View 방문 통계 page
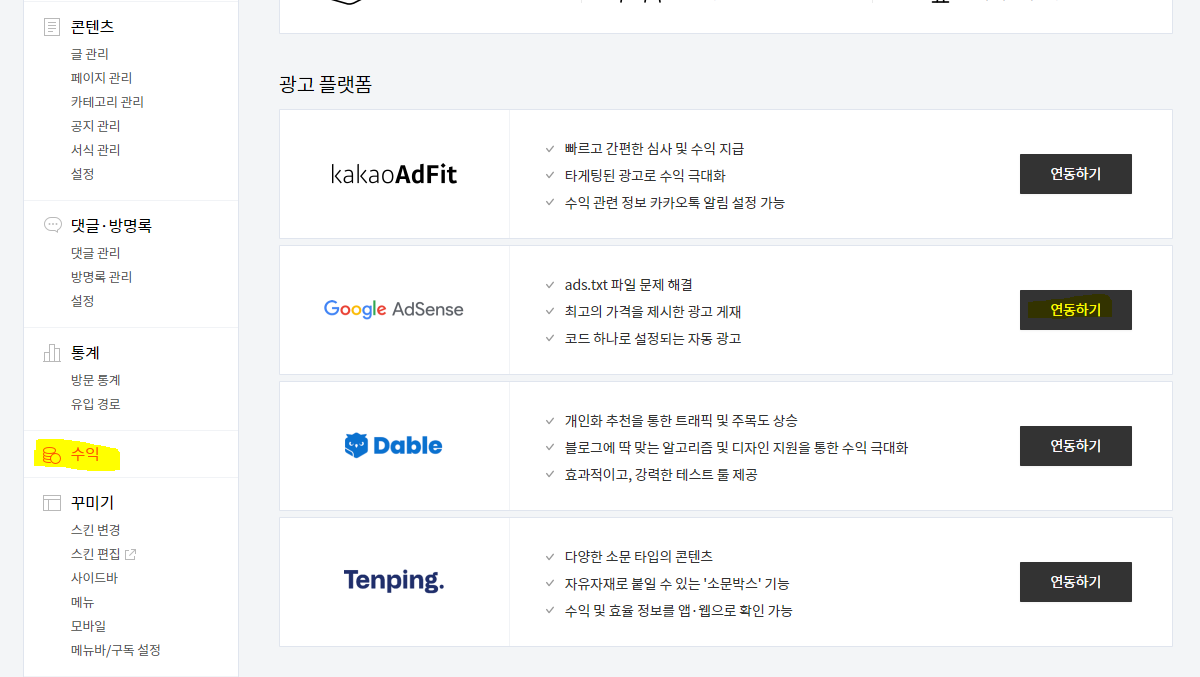 pyautogui.click(x=96, y=380)
